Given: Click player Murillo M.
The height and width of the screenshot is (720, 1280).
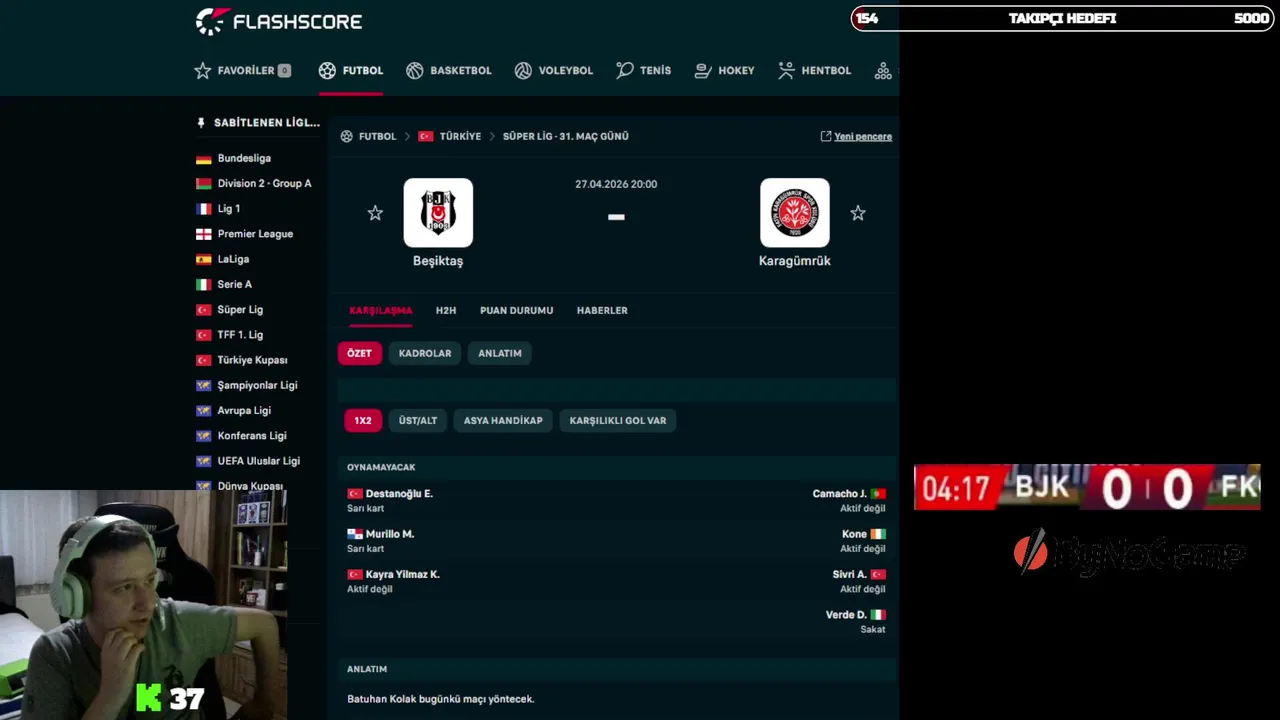Looking at the screenshot, I should 390,534.
